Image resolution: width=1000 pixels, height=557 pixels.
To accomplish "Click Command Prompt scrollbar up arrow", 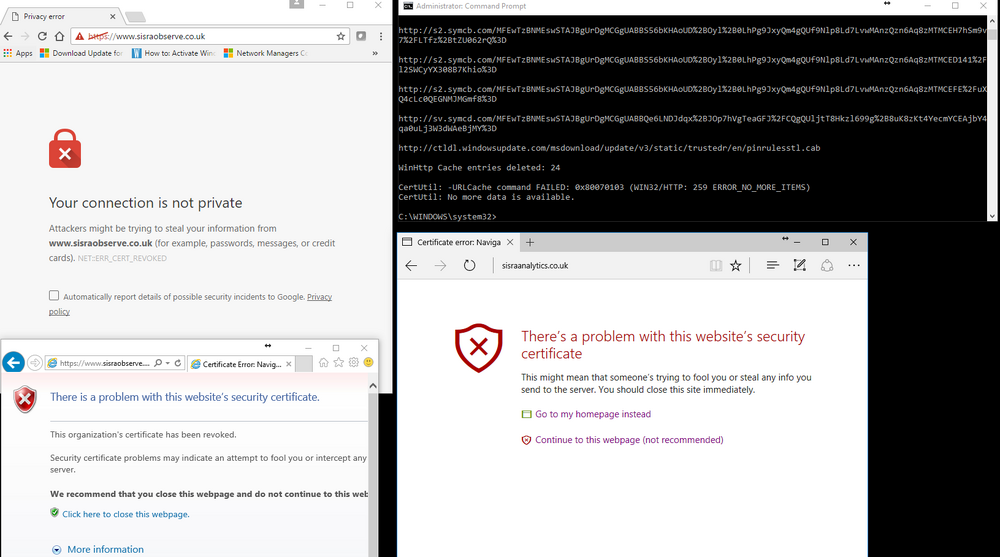I will [992, 20].
